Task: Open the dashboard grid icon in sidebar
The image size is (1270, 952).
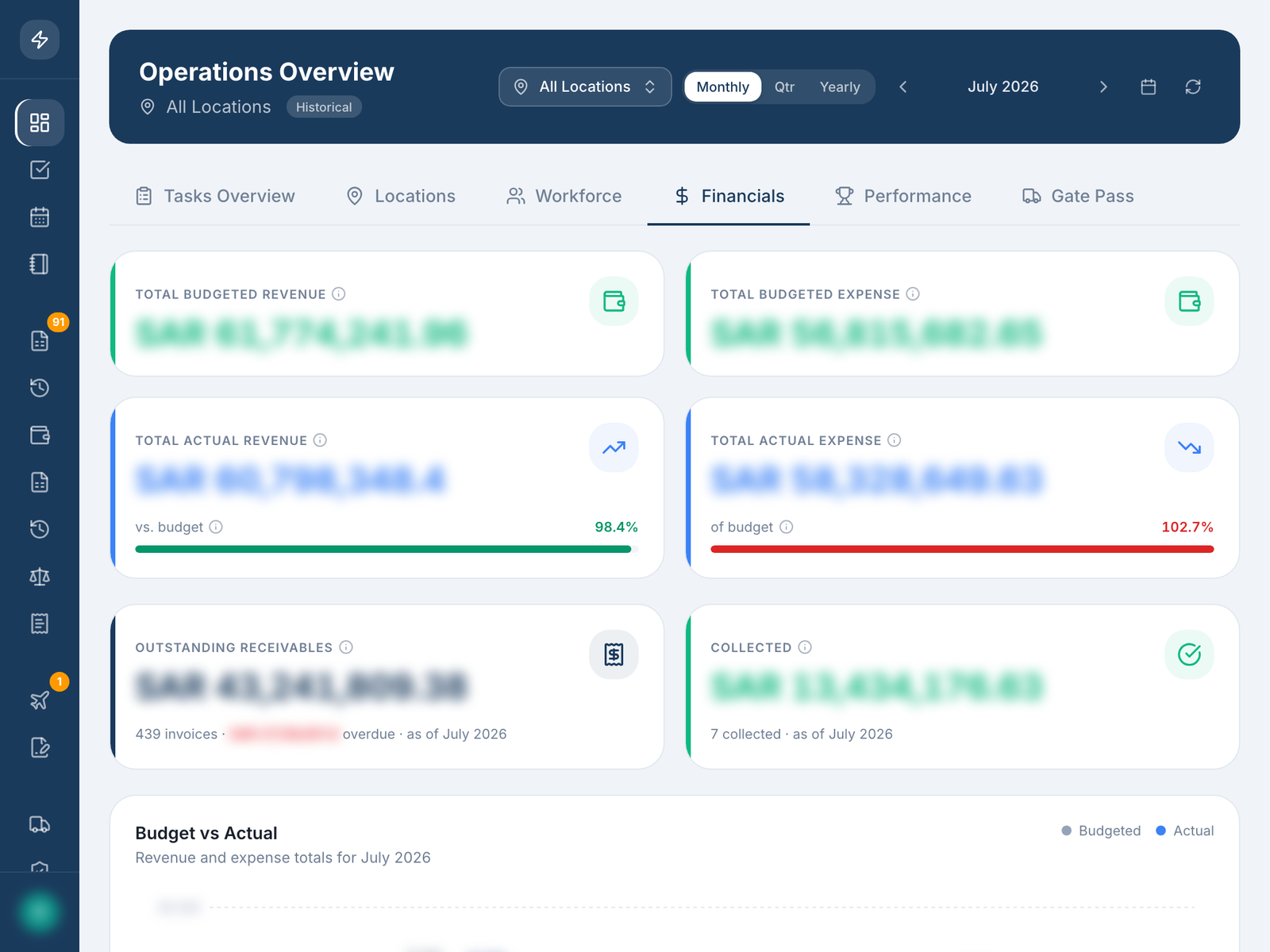Action: tap(40, 122)
